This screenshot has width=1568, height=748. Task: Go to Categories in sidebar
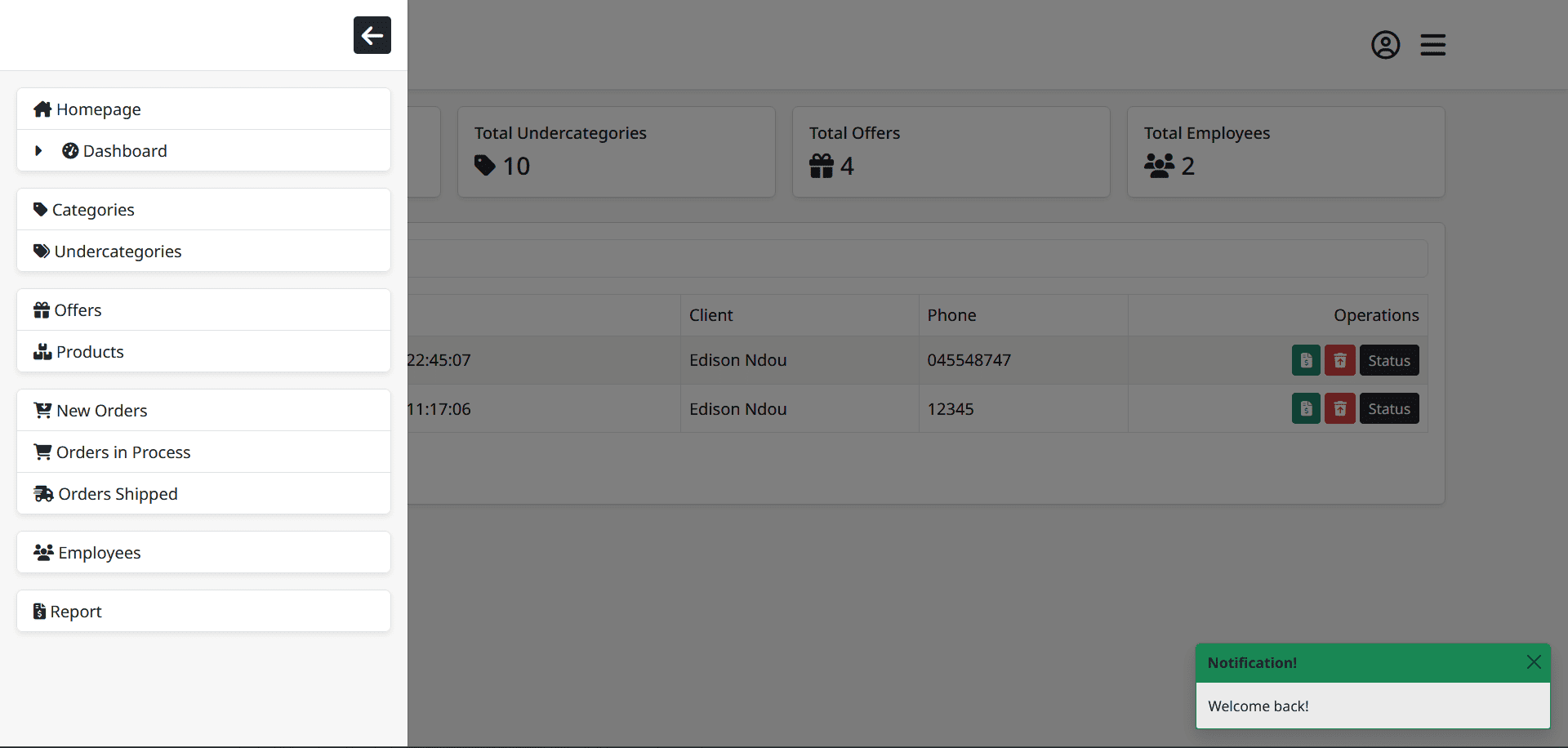(93, 210)
